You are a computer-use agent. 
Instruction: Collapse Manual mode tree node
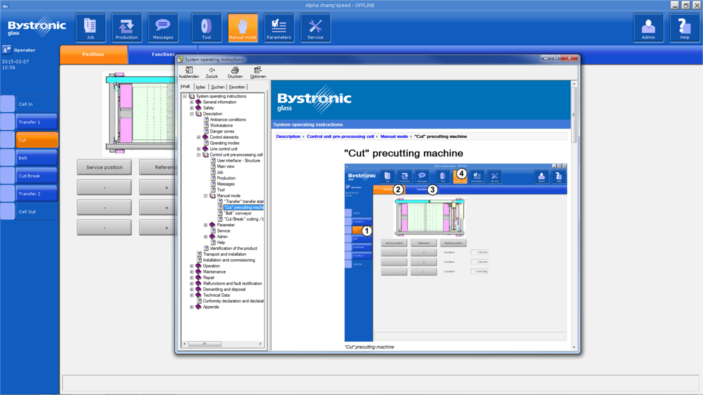click(x=206, y=196)
